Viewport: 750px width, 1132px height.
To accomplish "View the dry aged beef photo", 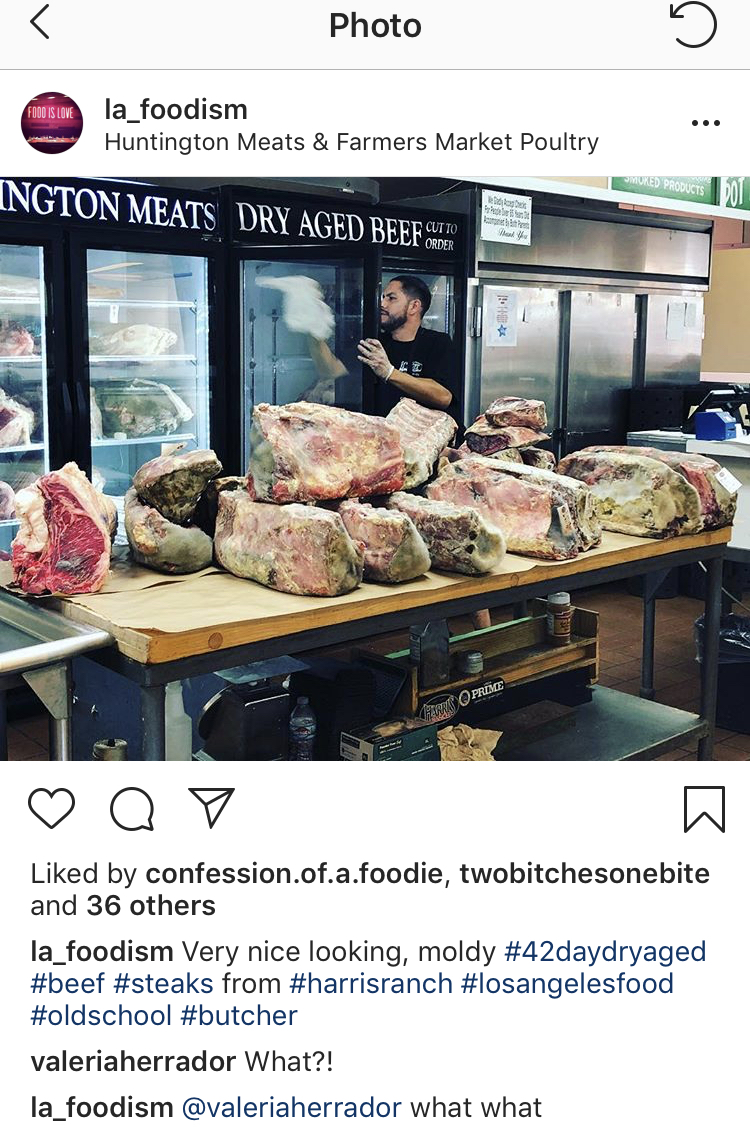I will tap(375, 469).
